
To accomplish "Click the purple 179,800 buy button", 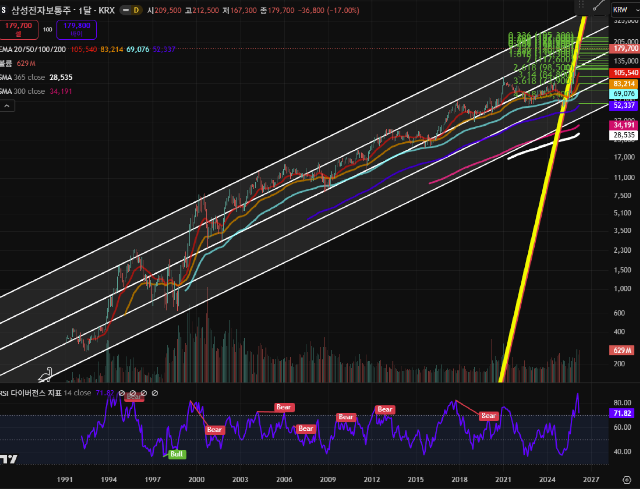I will pos(76,30).
